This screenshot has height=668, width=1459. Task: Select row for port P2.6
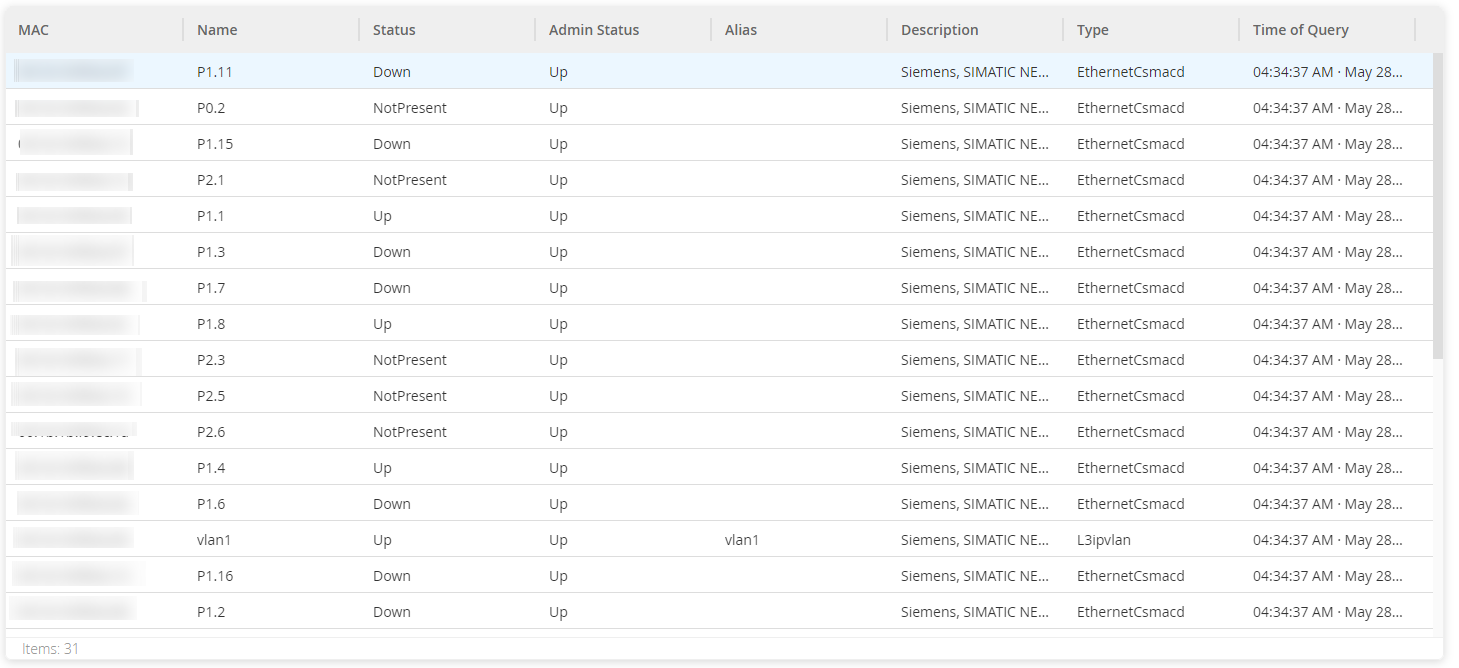tap(211, 432)
